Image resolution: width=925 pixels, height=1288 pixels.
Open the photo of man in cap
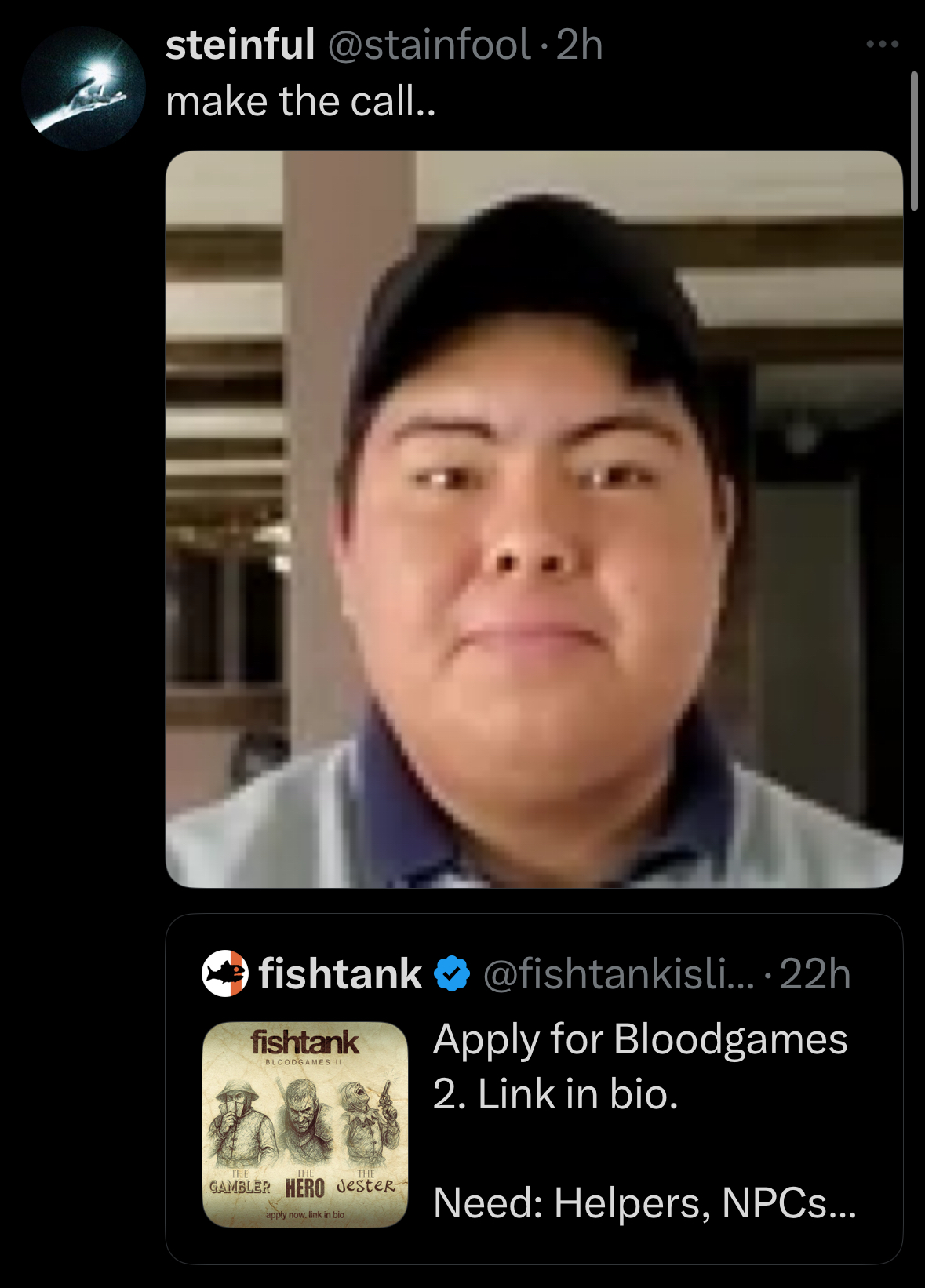coord(534,518)
